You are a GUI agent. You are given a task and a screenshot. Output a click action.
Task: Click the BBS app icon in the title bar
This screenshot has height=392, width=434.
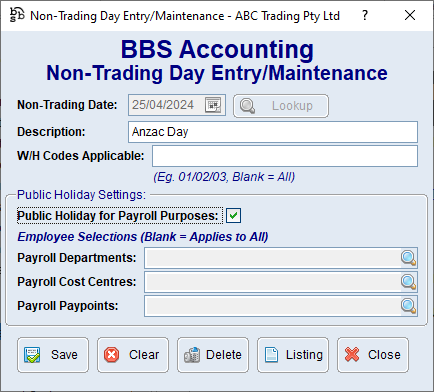pyautogui.click(x=17, y=15)
